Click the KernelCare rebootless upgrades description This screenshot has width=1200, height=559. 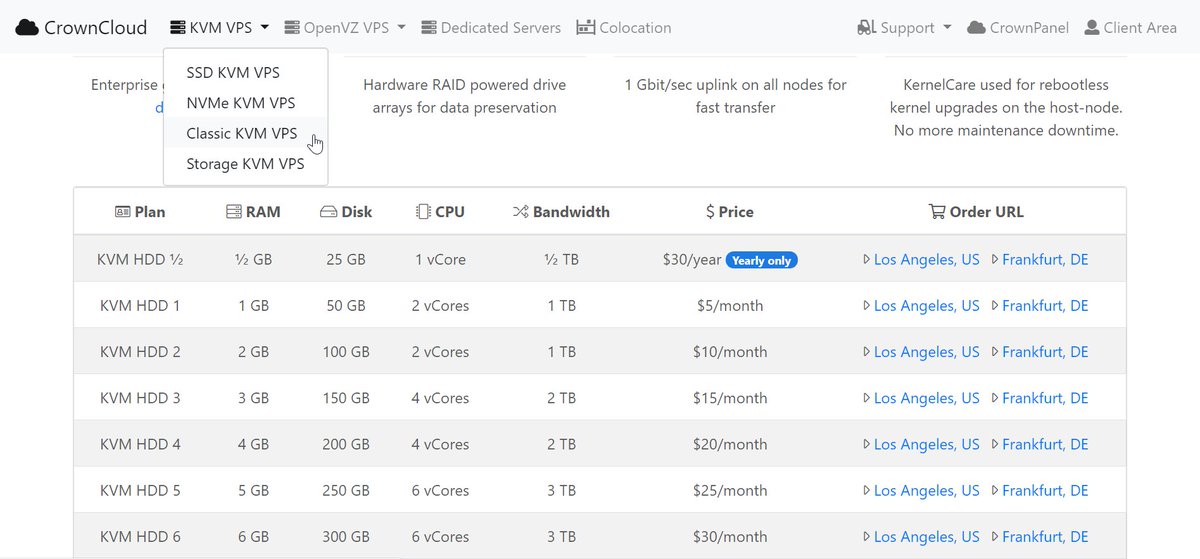point(1004,108)
